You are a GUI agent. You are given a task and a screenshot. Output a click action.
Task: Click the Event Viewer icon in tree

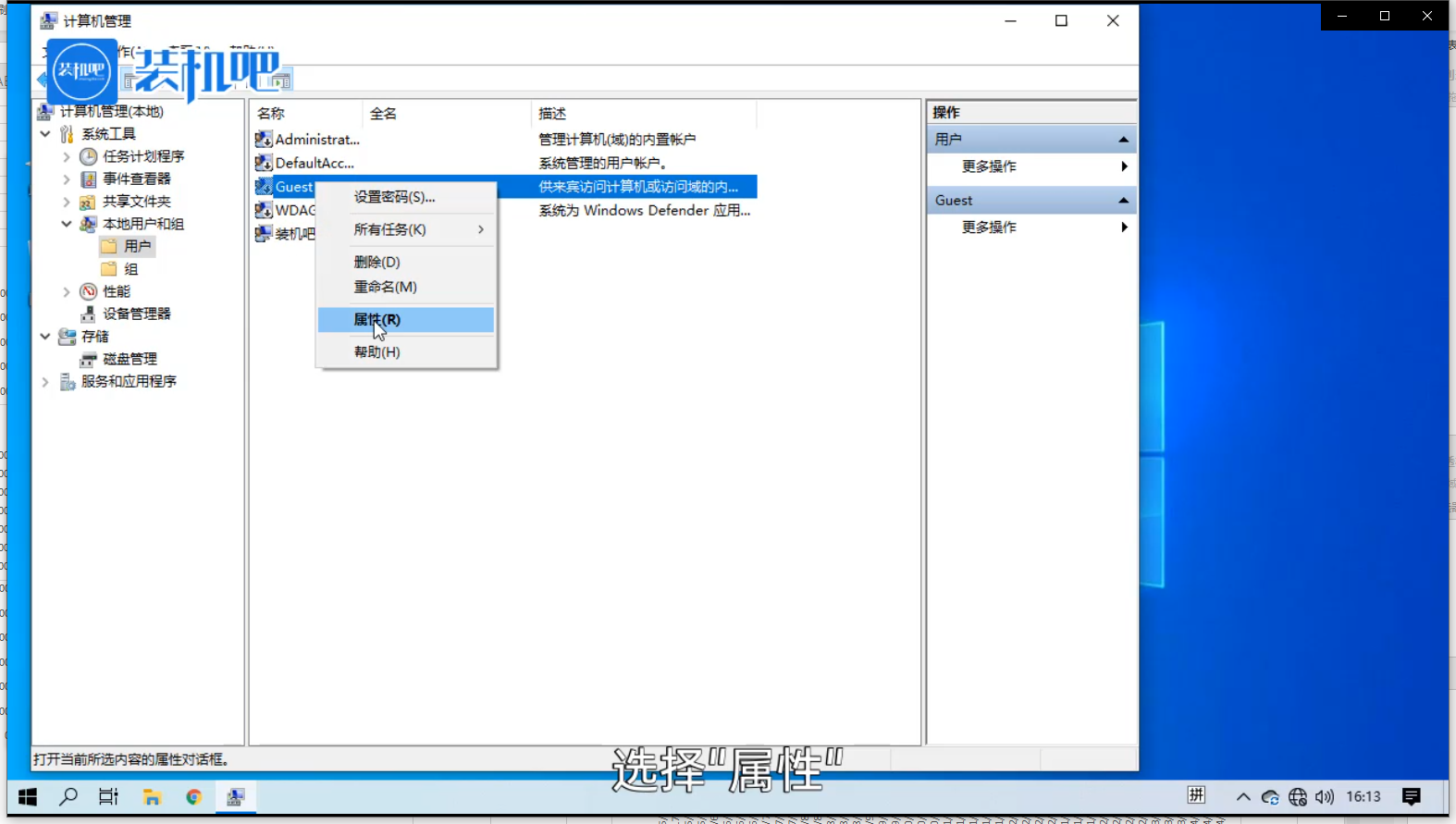click(89, 178)
